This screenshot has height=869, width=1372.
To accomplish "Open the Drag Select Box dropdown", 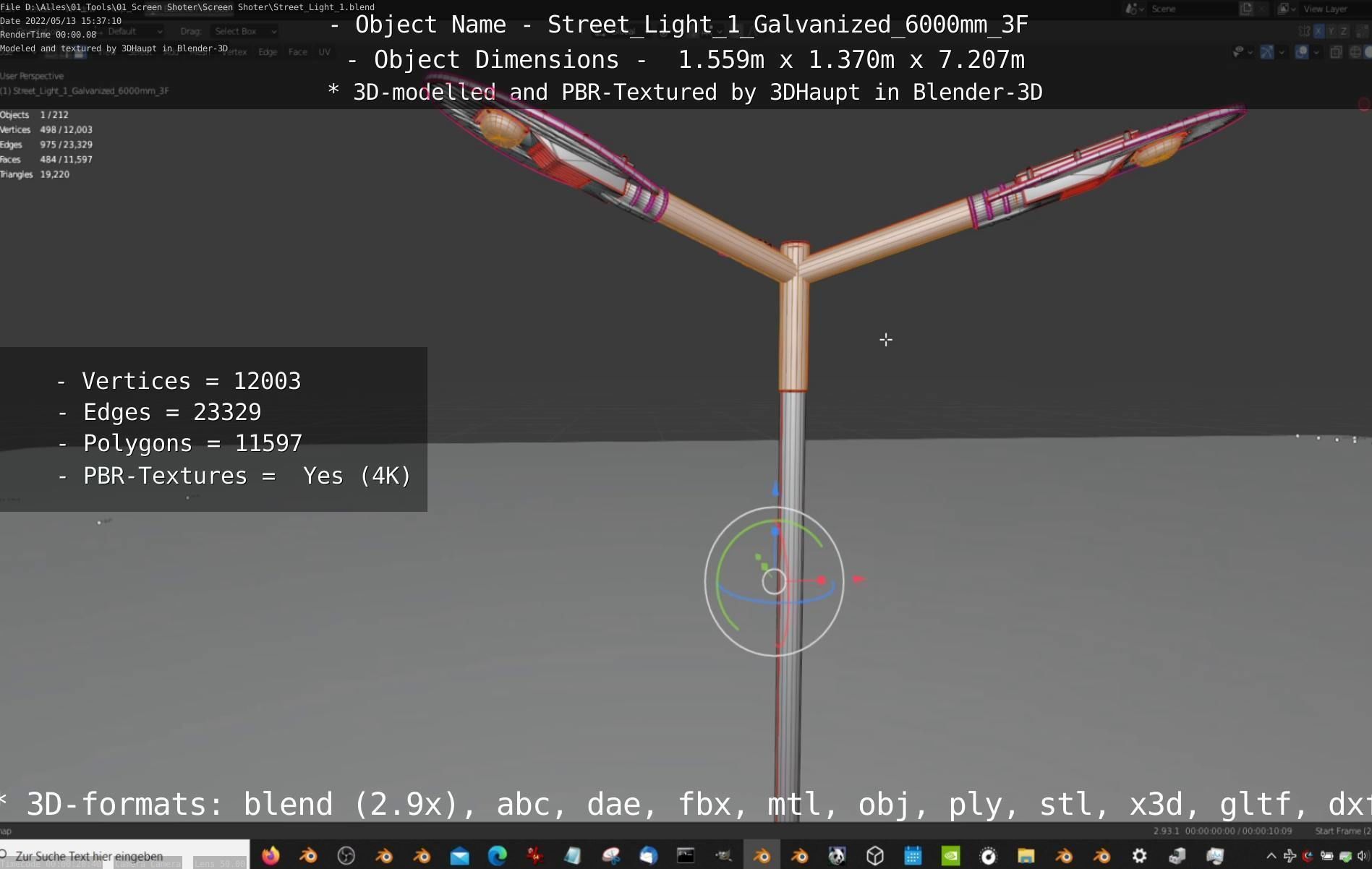I will click(x=245, y=31).
